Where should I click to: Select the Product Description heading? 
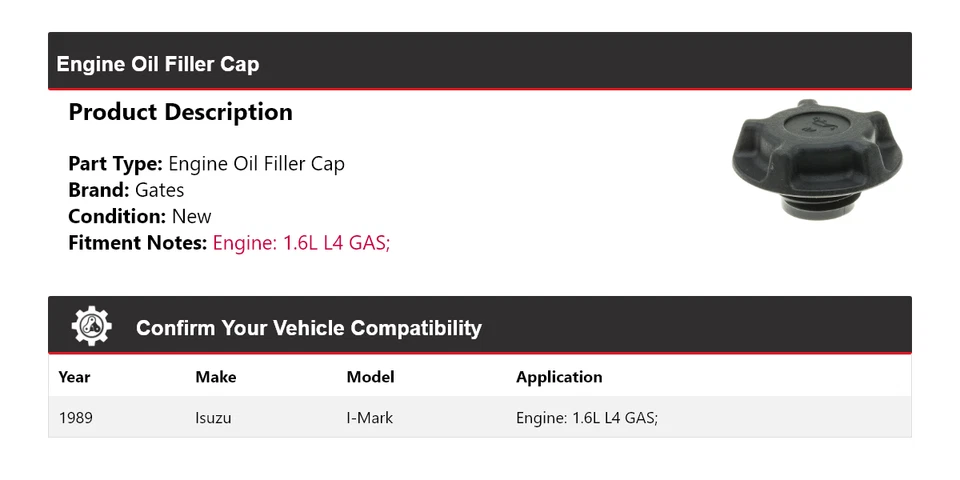[x=181, y=112]
